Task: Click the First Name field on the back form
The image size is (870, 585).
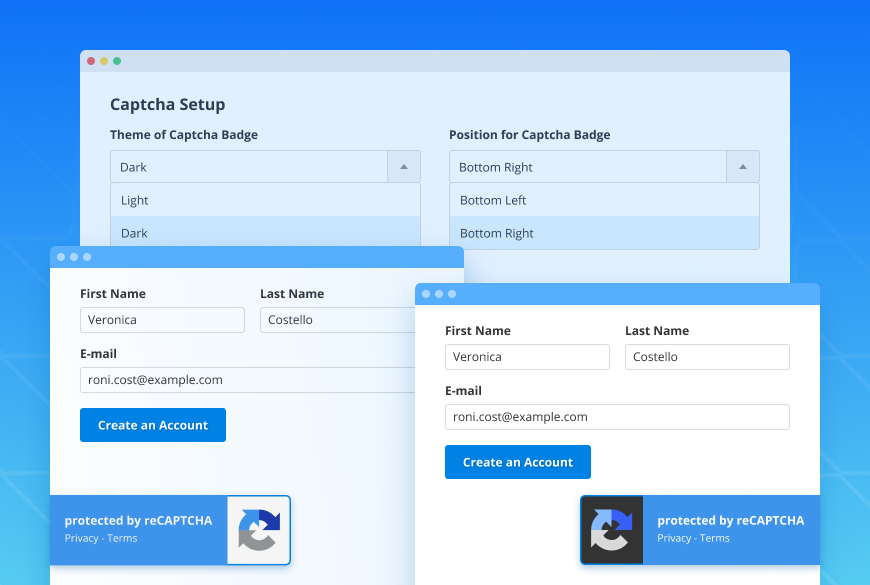Action: 162,320
